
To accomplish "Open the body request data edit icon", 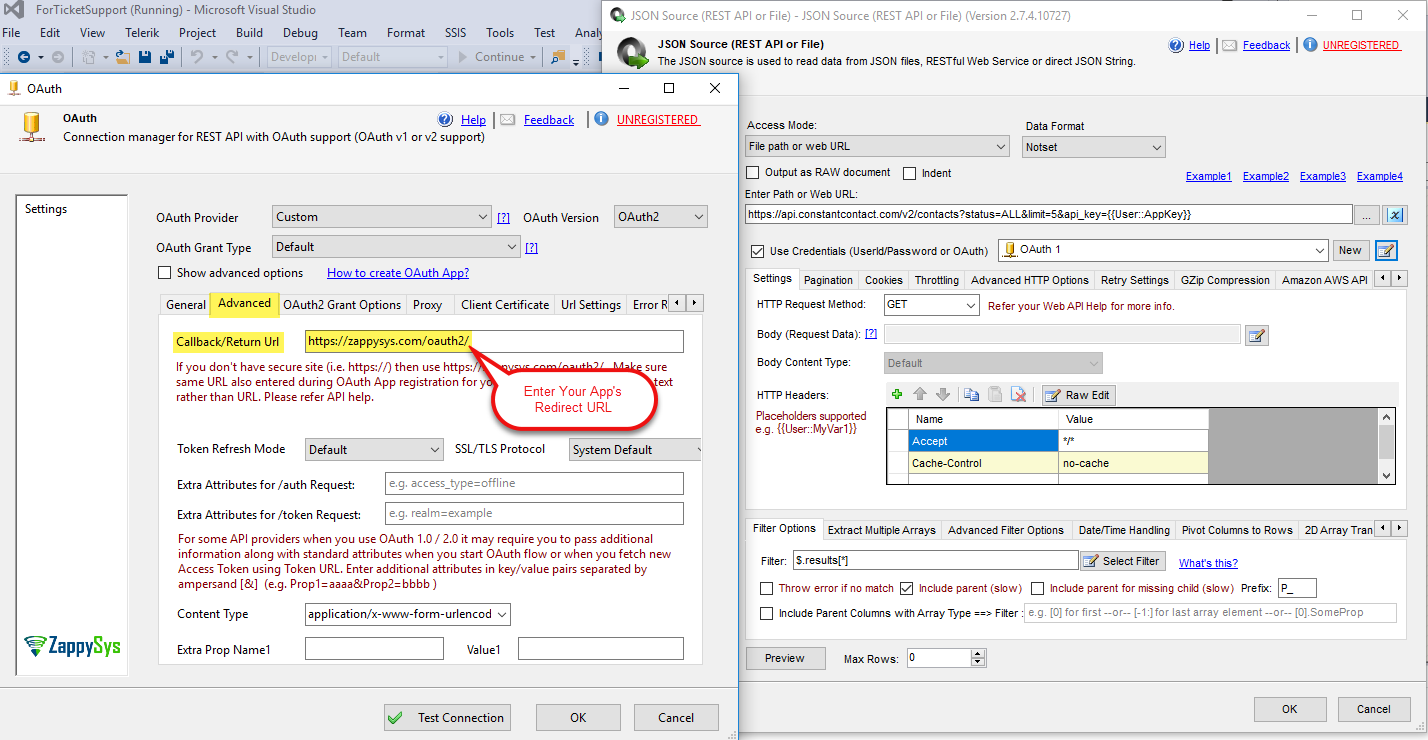I will tap(1257, 335).
